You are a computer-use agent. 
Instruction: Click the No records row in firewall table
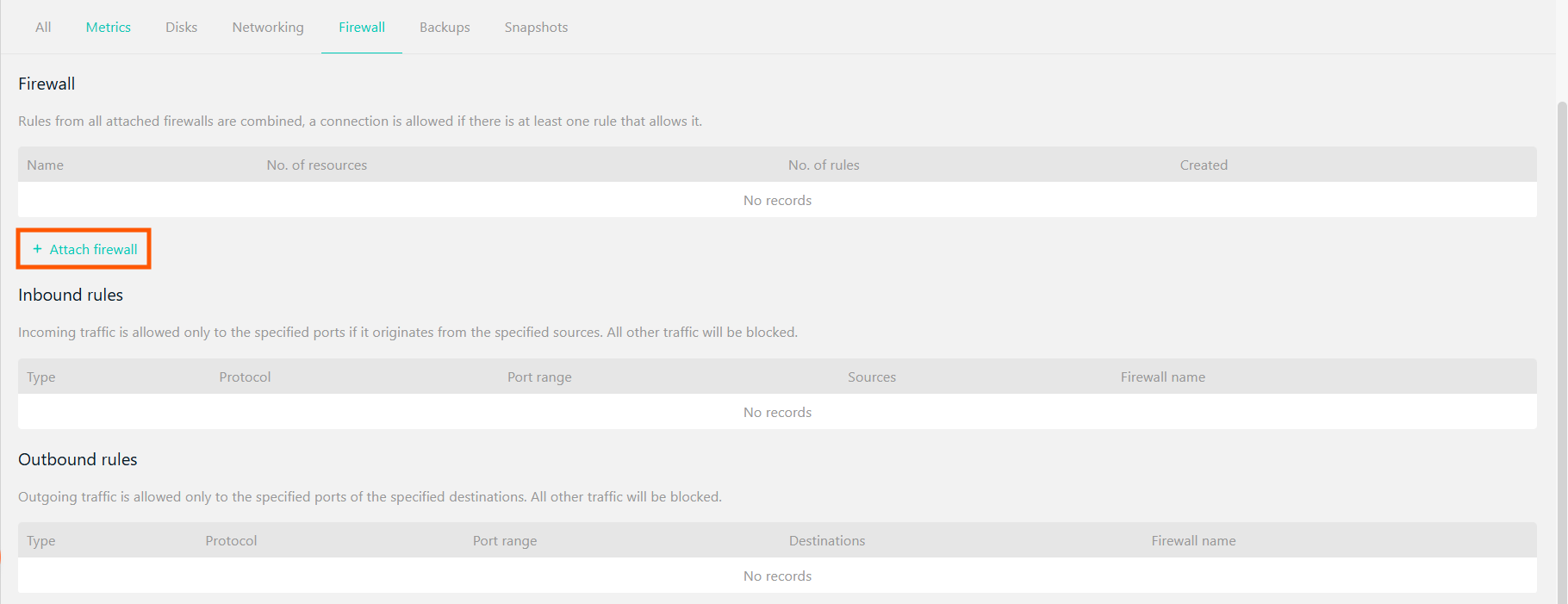coord(777,200)
